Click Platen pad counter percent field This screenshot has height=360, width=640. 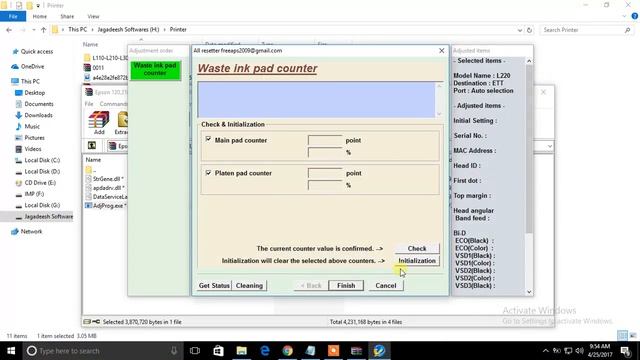(x=325, y=185)
